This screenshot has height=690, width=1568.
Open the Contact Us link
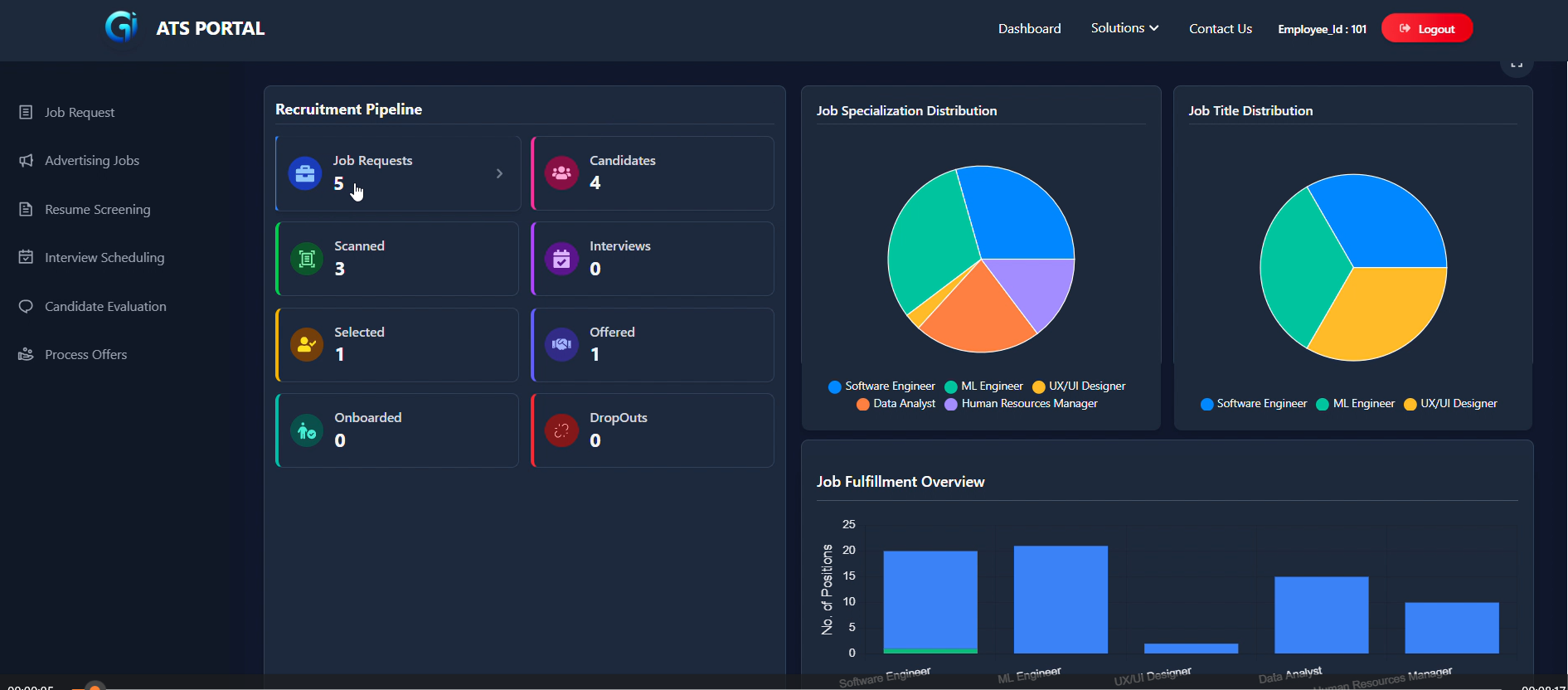1220,28
